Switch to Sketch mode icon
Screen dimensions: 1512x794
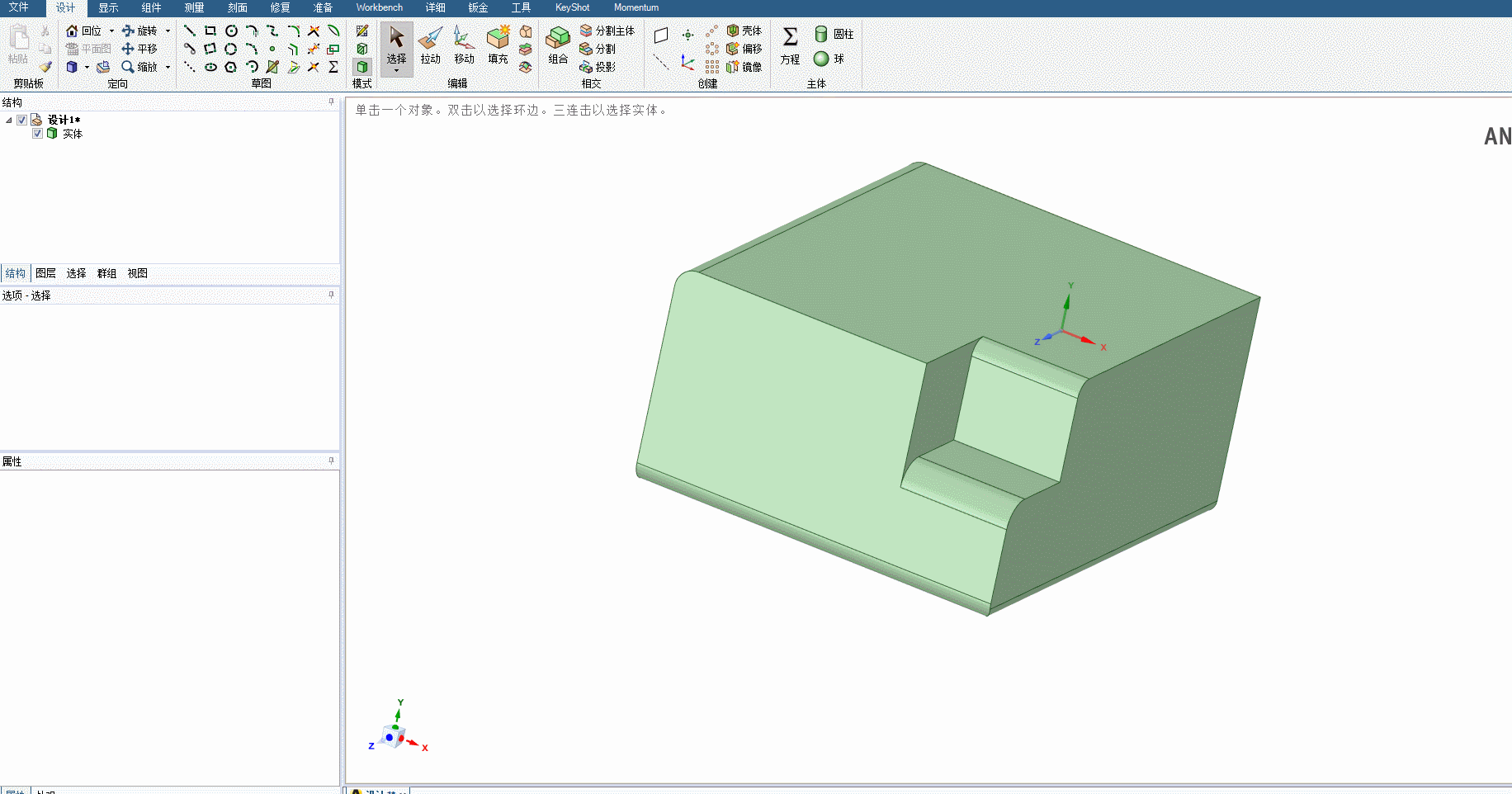pyautogui.click(x=362, y=31)
